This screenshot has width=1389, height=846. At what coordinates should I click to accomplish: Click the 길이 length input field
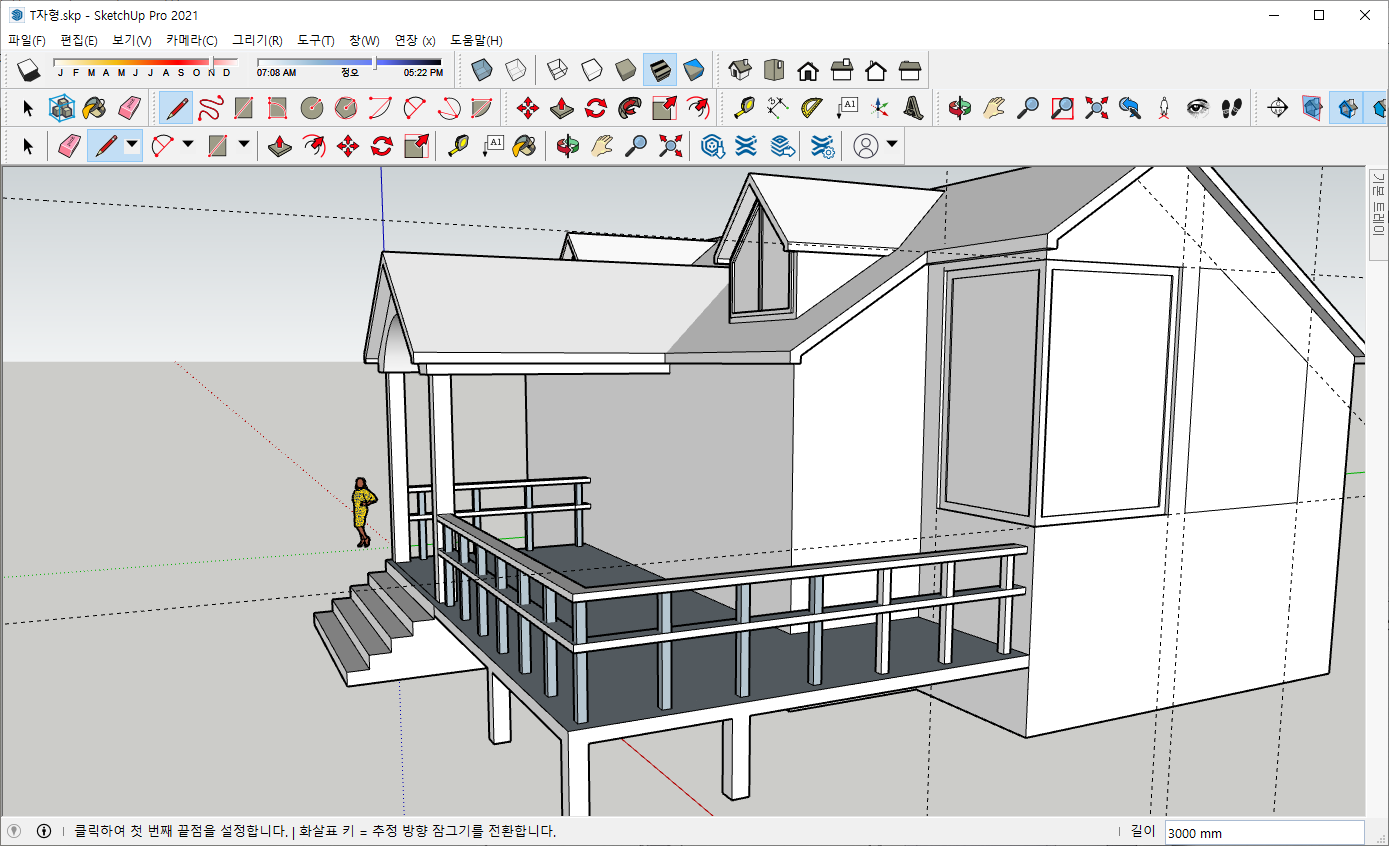(x=1264, y=832)
